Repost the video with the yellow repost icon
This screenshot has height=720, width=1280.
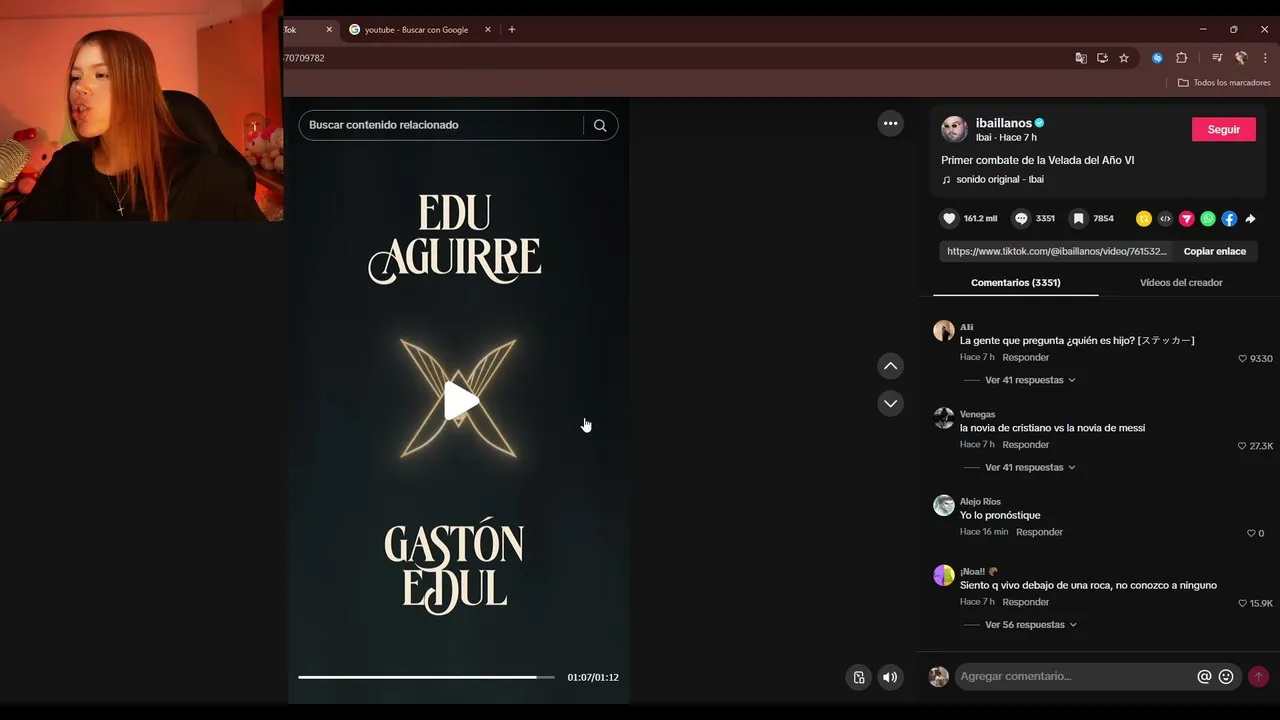[x=1144, y=218]
